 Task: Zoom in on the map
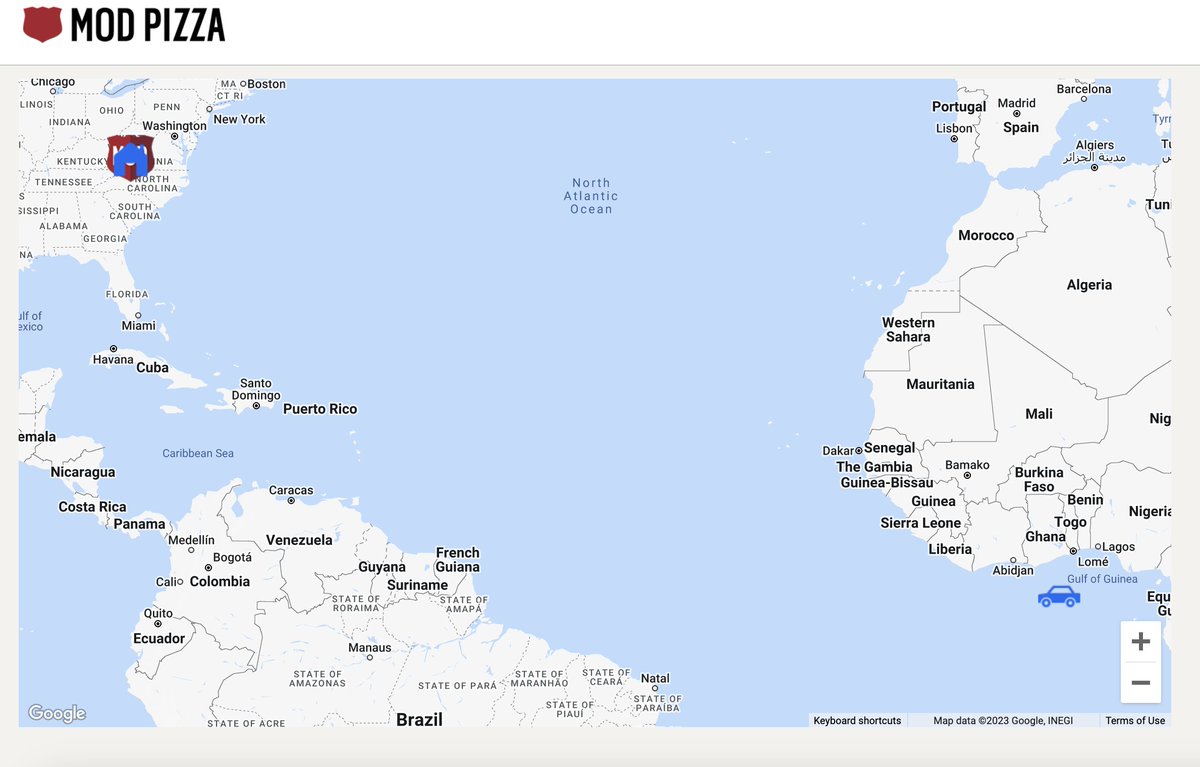[1141, 642]
